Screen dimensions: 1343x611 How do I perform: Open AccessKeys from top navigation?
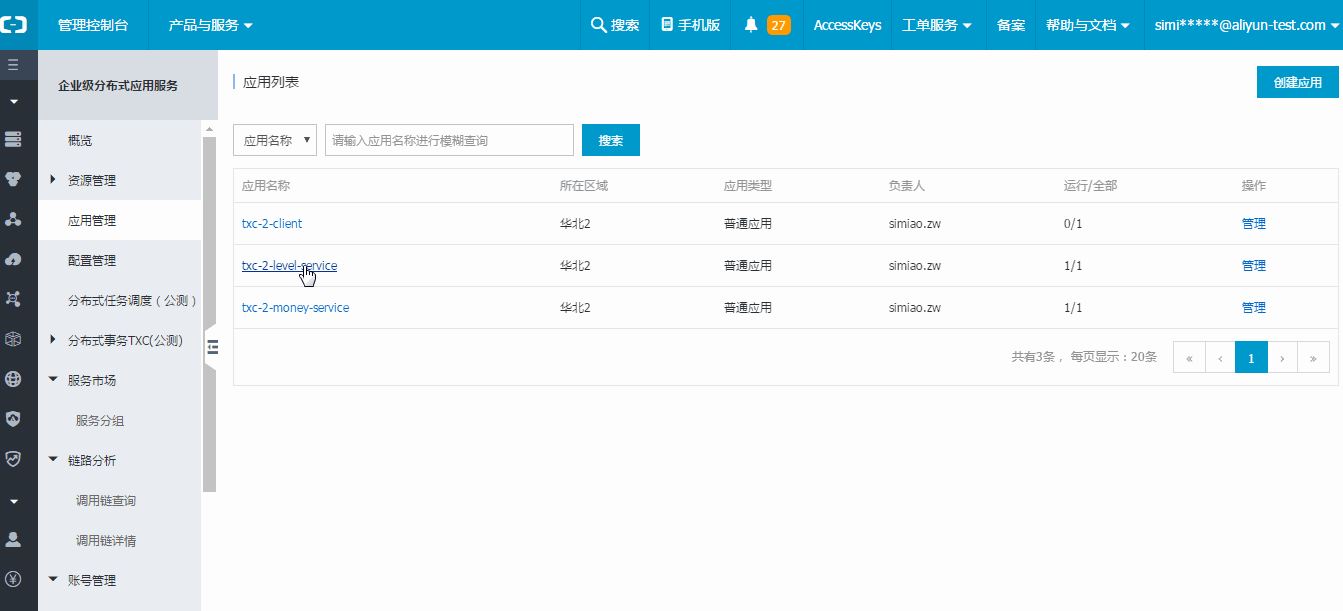847,25
